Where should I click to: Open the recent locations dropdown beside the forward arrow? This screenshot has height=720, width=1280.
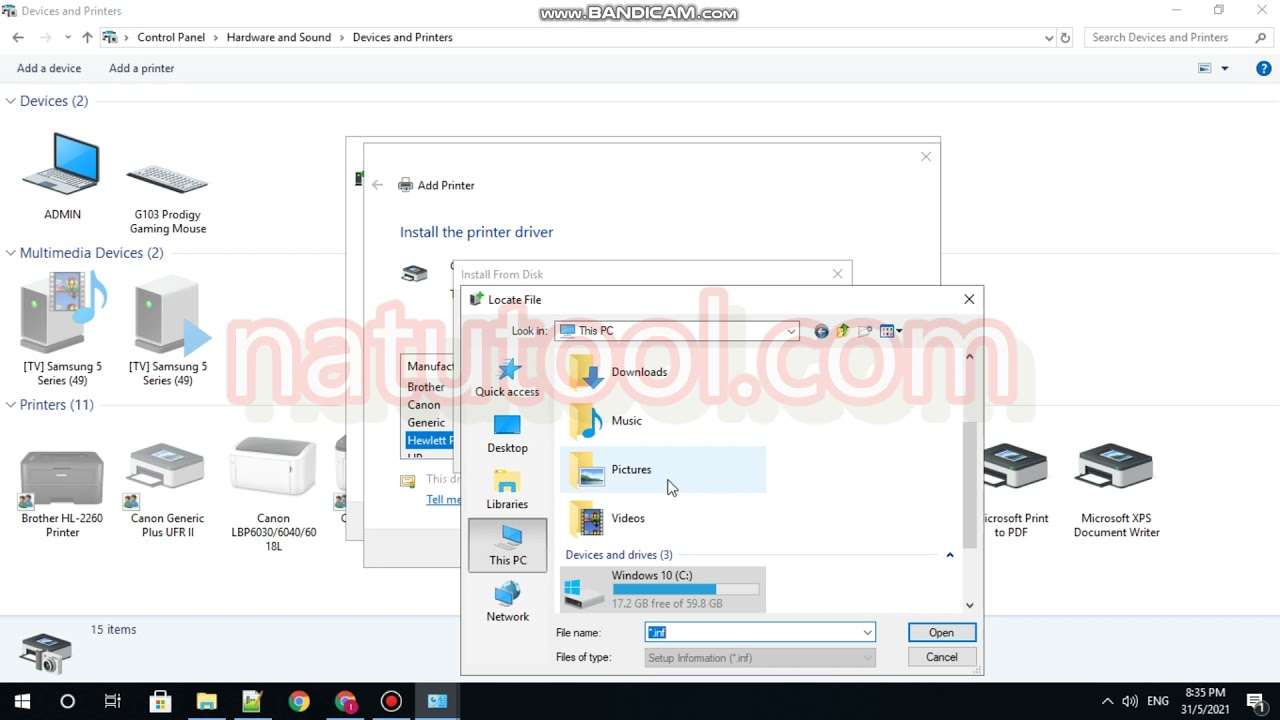click(x=68, y=37)
